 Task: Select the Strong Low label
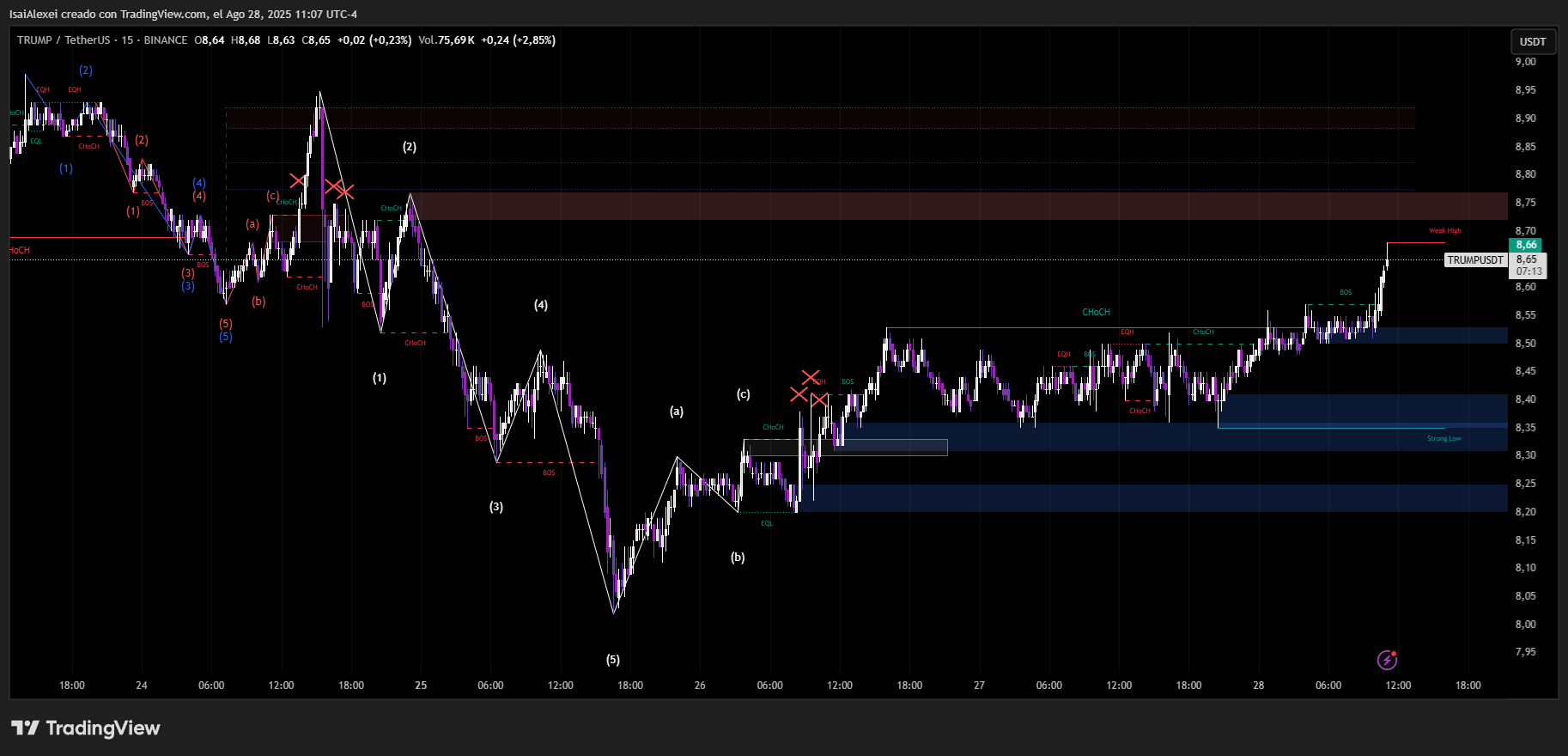tap(1443, 438)
